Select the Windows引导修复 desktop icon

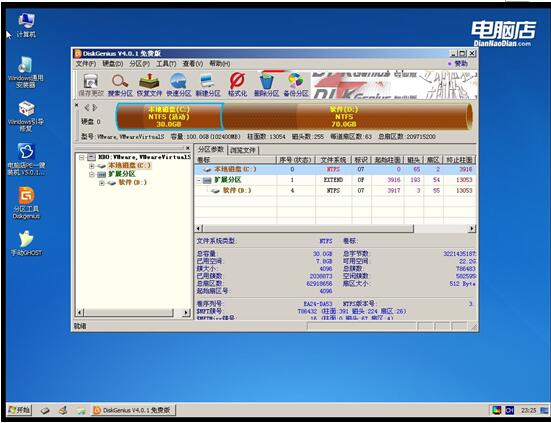point(26,116)
